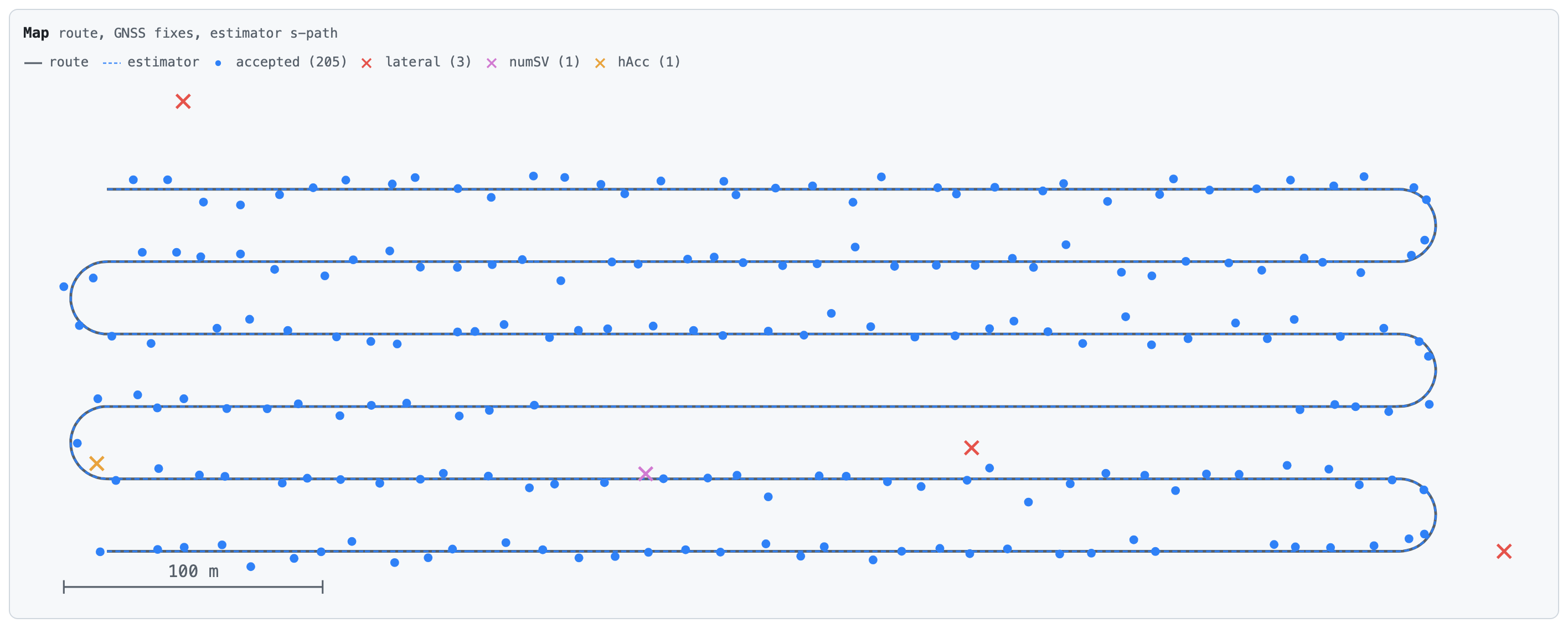Toggle the route legend entry
The width and height of the screenshot is (1568, 628).
[x=56, y=62]
